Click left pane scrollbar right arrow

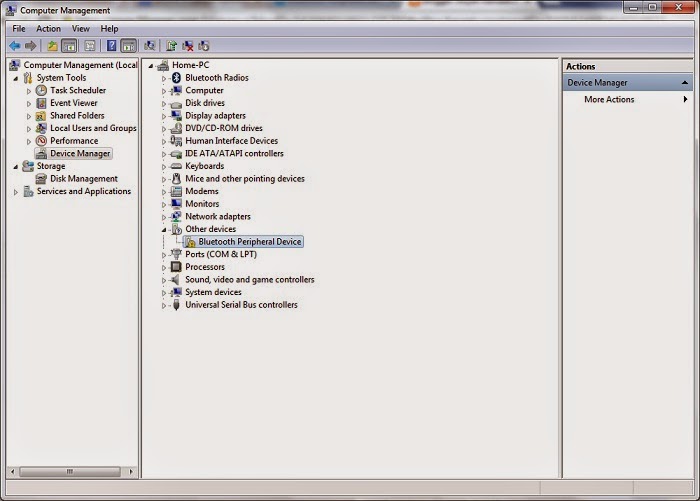point(131,472)
